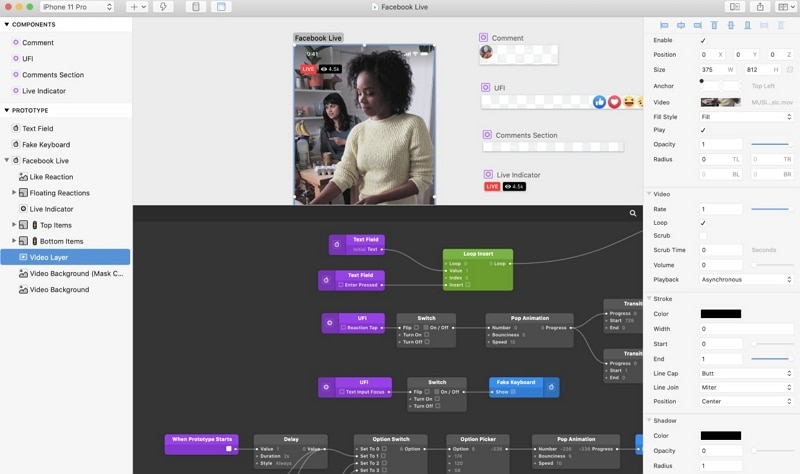Screen dimensions: 800x474
Task: Click the add (+) button in toolbar
Action: pyautogui.click(x=137, y=7)
